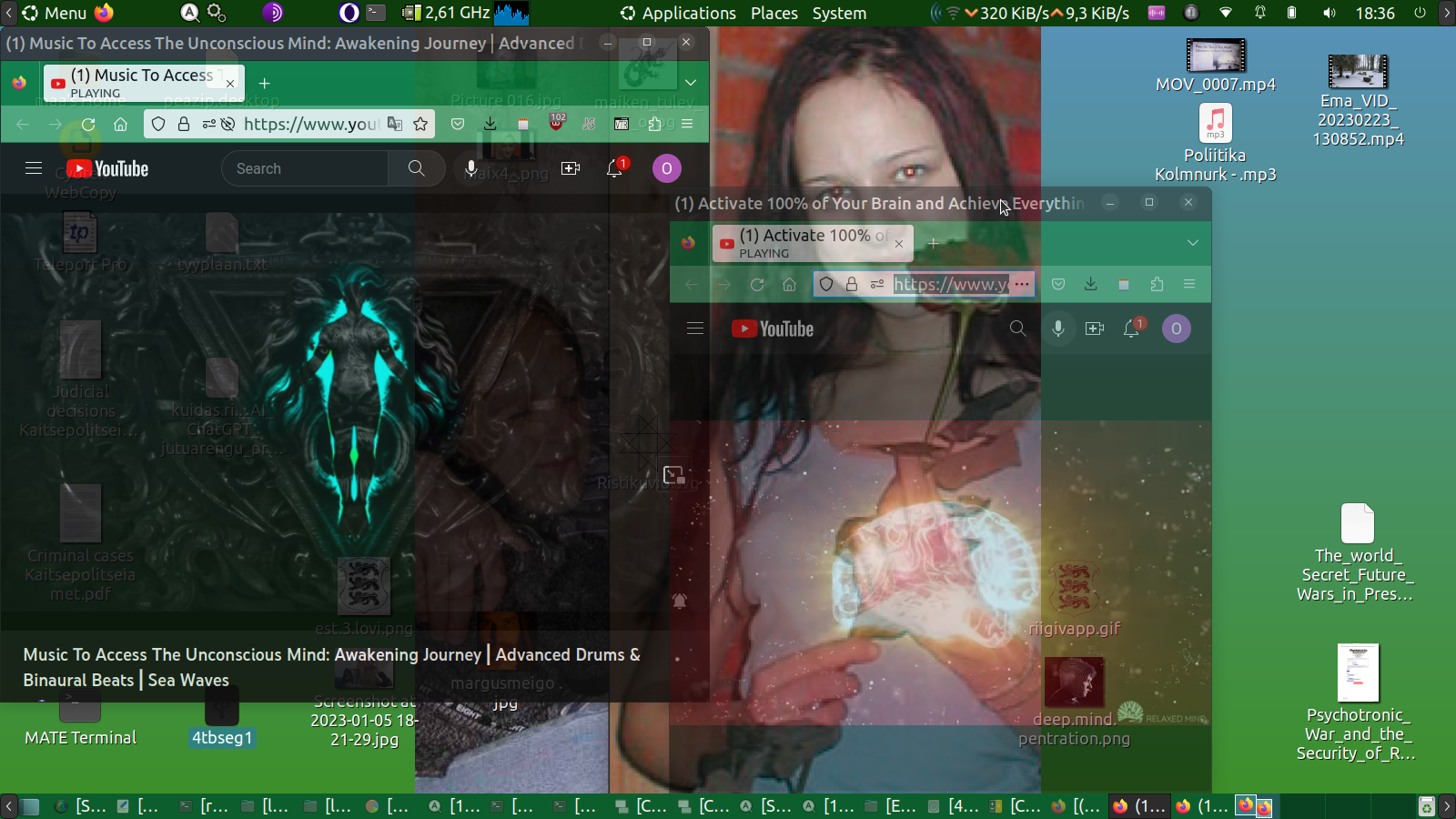1456x819 pixels.
Task: Click the YouTube logo in the Activate 100% window
Action: click(x=773, y=329)
